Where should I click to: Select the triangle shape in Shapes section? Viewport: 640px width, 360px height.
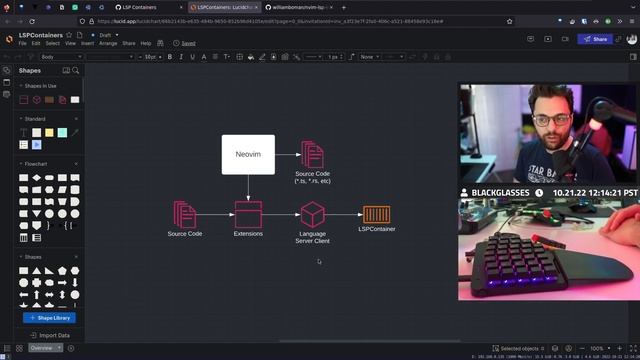(x=37, y=271)
